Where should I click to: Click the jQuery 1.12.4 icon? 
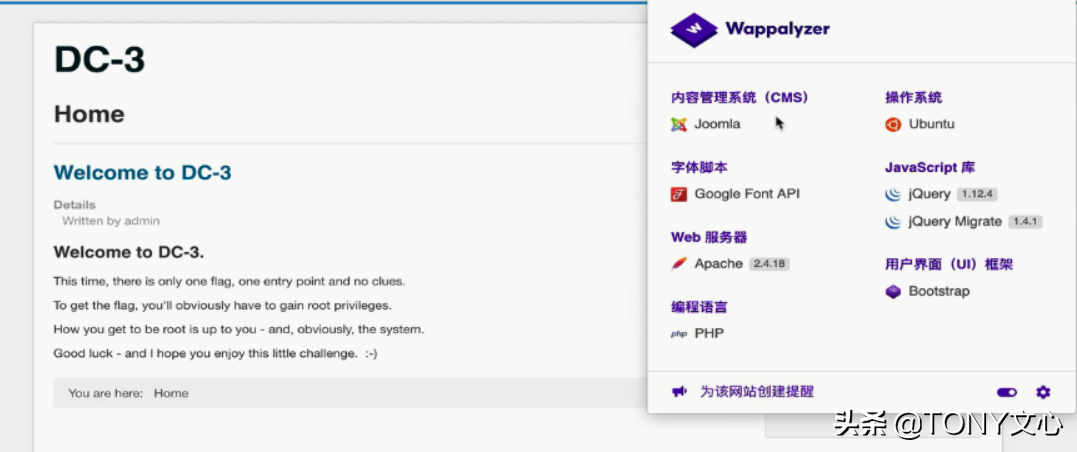pyautogui.click(x=893, y=194)
